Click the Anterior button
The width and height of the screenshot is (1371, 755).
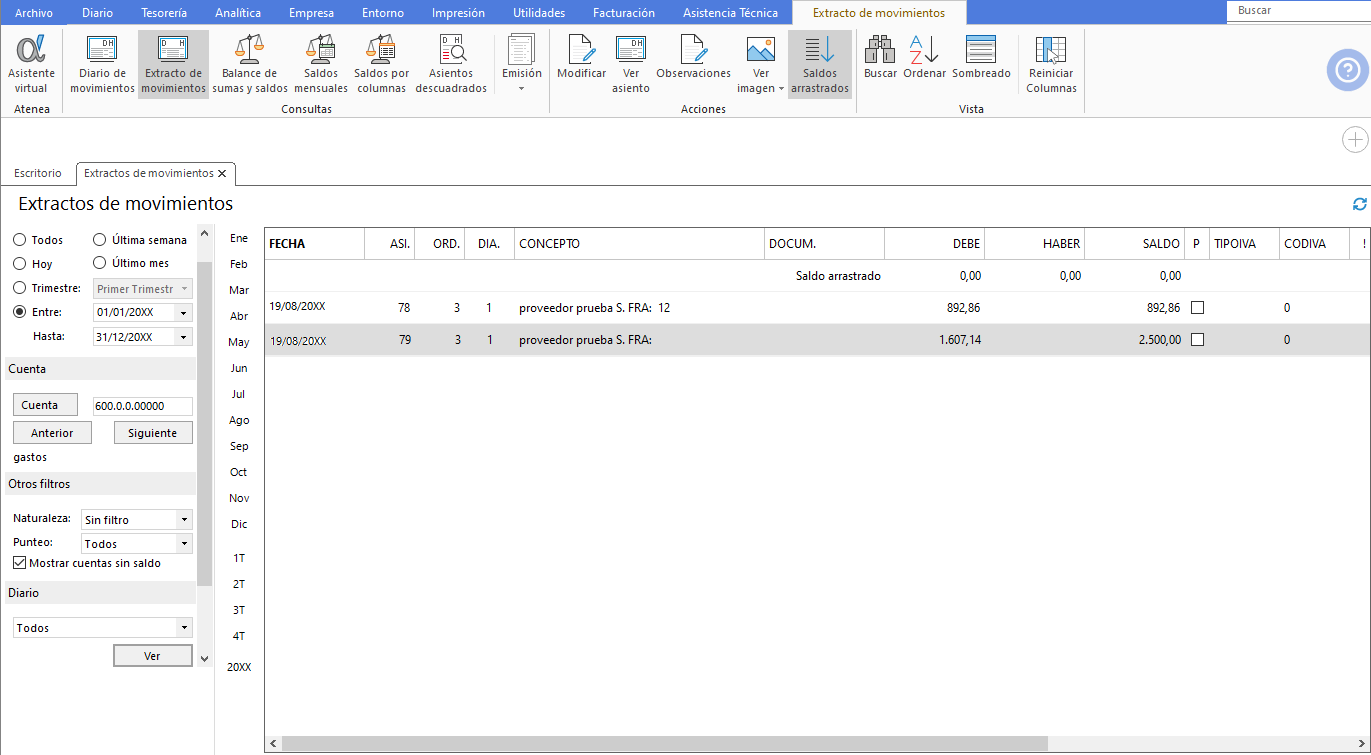coord(52,433)
